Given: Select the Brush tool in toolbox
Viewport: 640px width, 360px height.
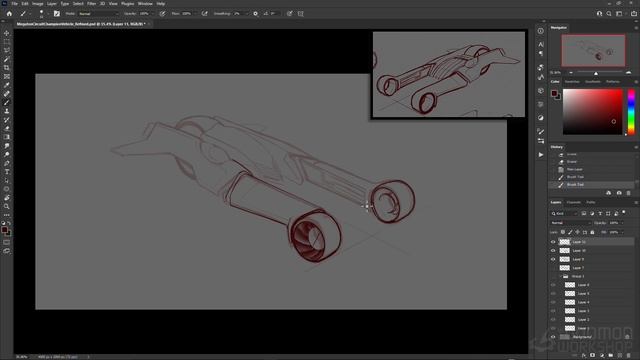Looking at the screenshot, I should (7, 102).
